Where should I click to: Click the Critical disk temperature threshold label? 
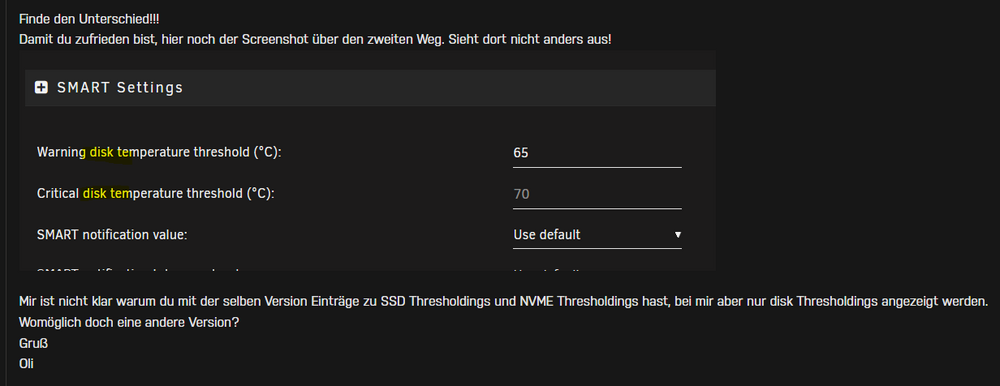pos(156,193)
